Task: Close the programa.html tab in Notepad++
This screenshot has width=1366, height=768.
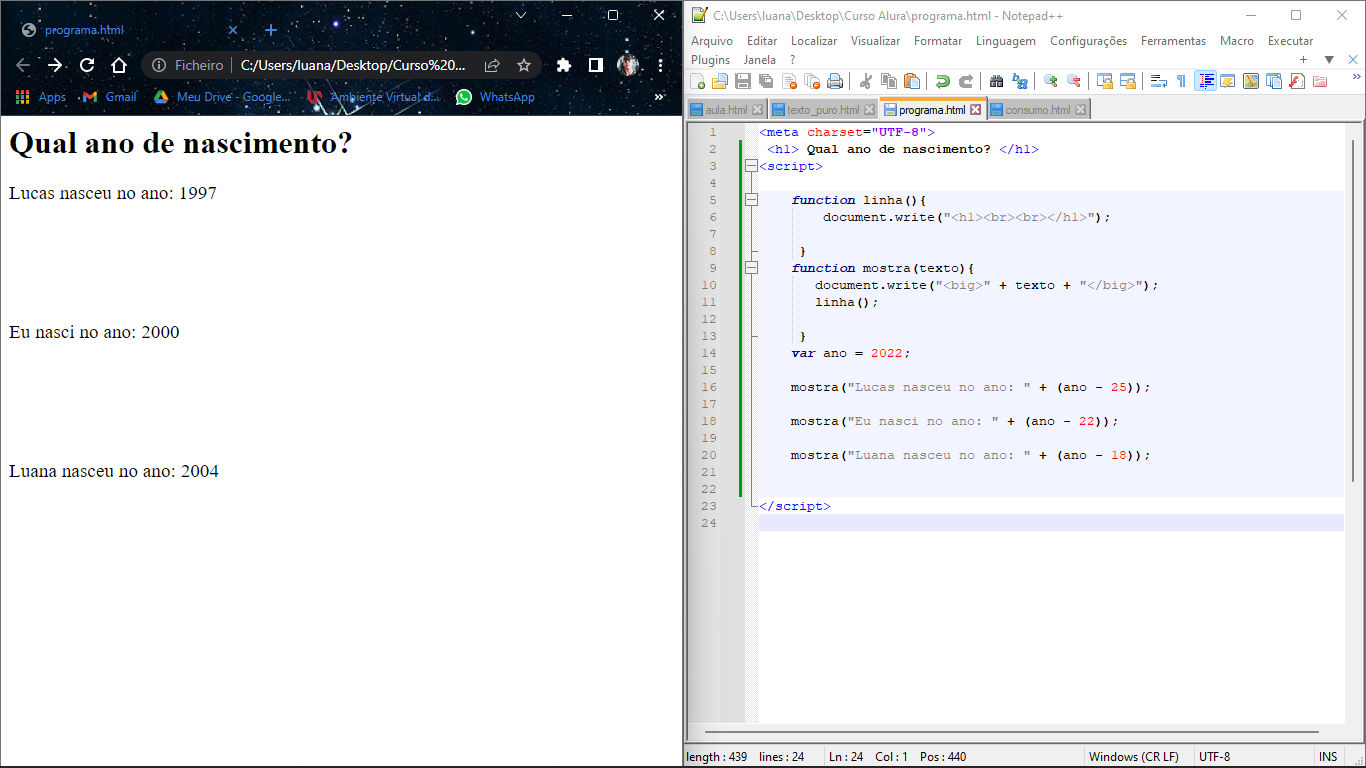Action: click(976, 110)
